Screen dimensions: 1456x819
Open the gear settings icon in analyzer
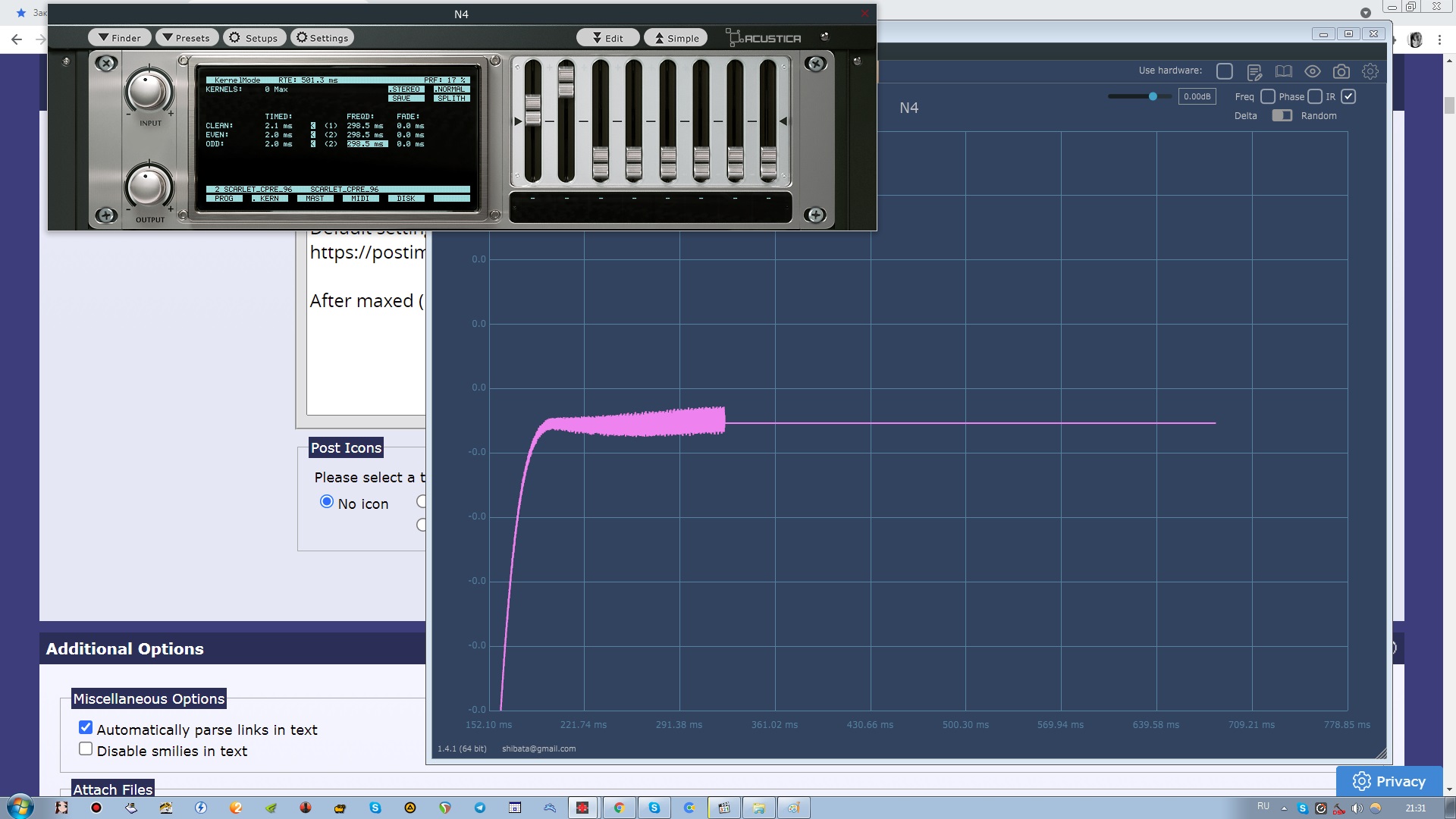click(1370, 71)
